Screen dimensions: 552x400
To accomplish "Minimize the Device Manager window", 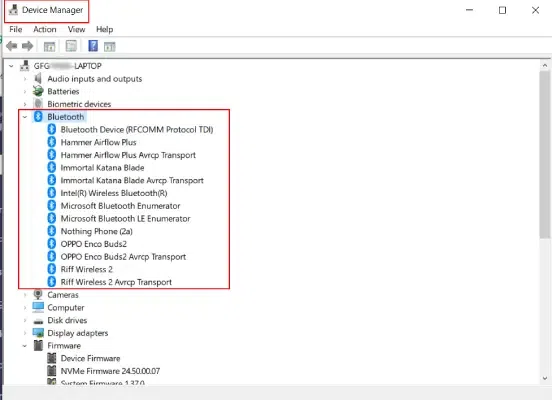I will (469, 10).
